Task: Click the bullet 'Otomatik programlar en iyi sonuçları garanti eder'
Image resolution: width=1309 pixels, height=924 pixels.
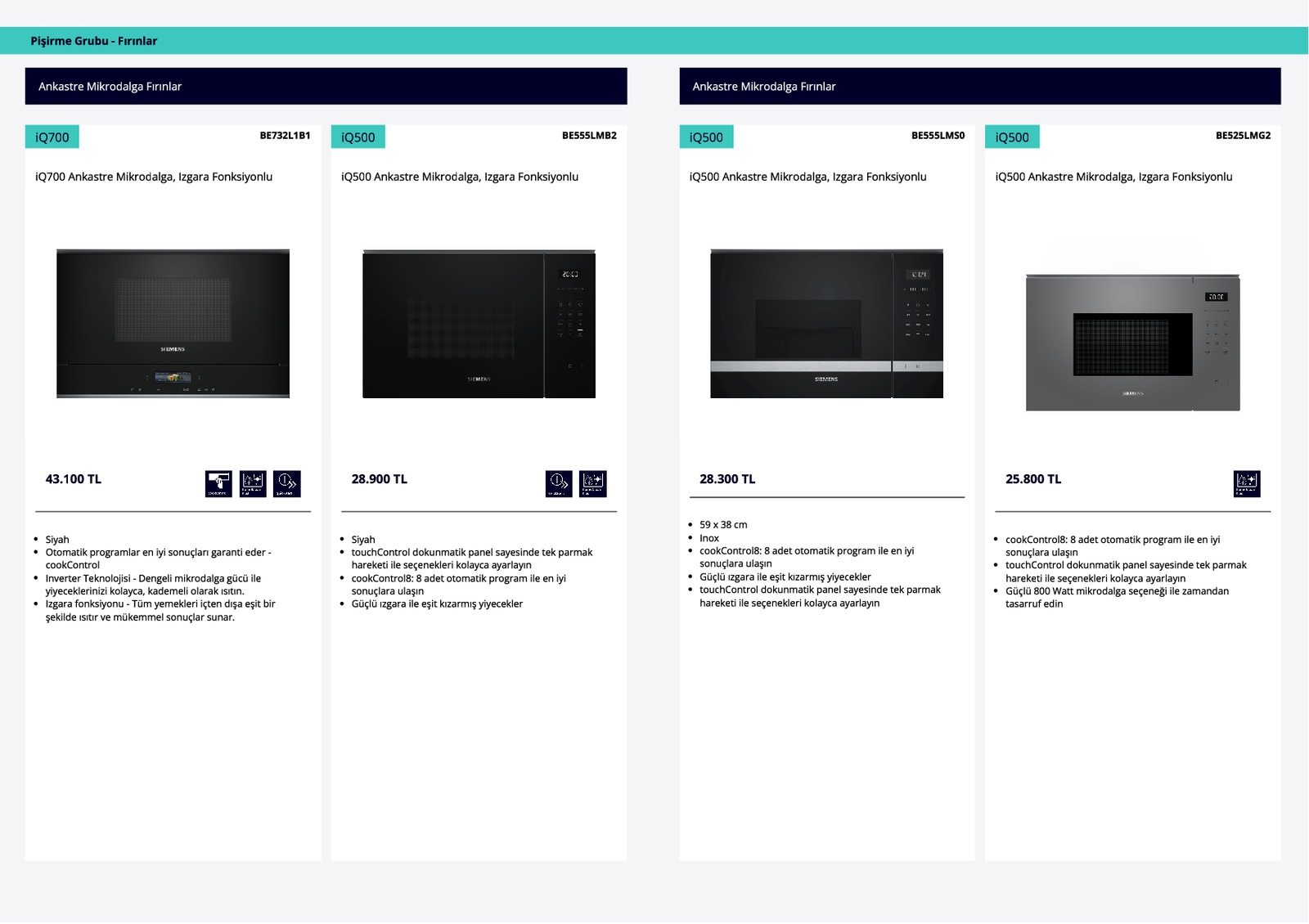Action: click(x=158, y=558)
